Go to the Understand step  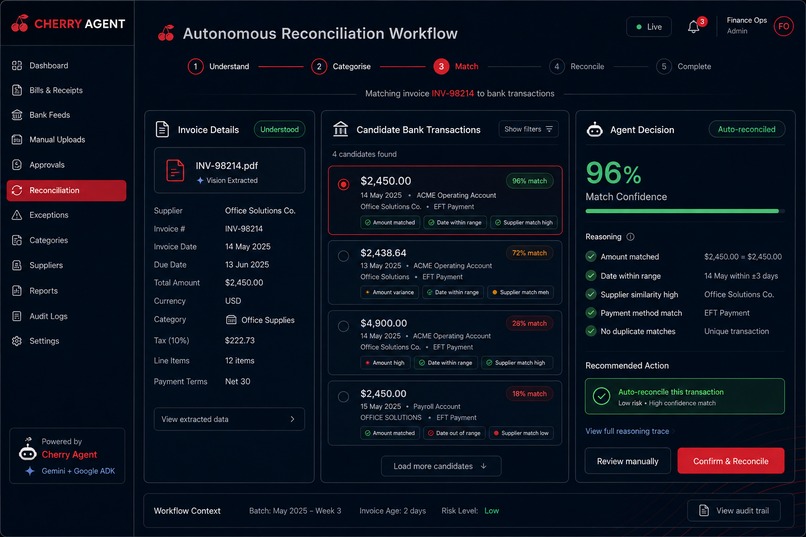click(x=219, y=66)
